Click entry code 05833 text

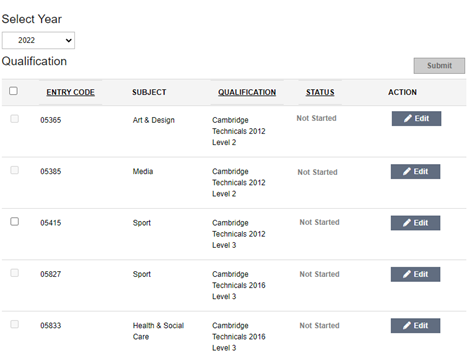tap(51, 326)
